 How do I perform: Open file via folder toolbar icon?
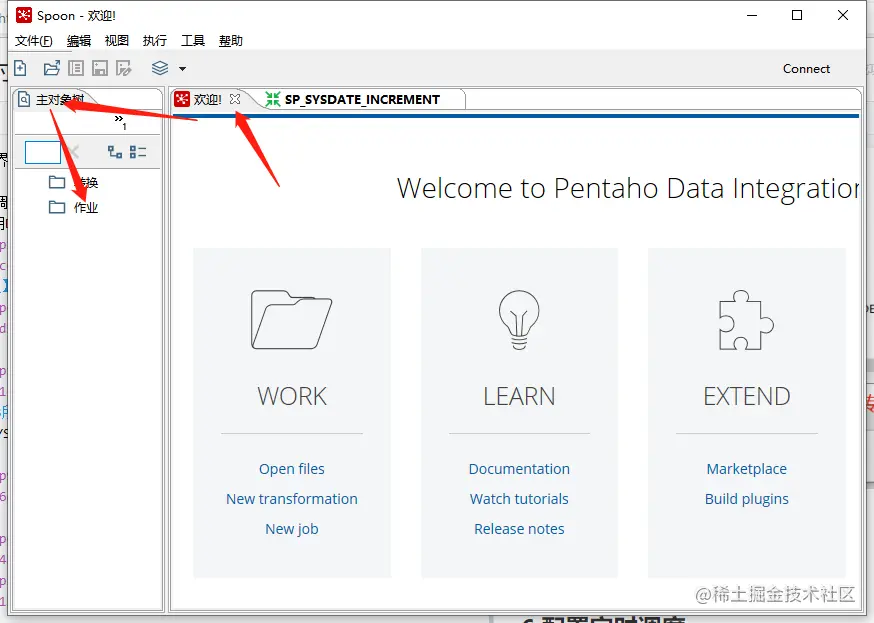[x=52, y=68]
